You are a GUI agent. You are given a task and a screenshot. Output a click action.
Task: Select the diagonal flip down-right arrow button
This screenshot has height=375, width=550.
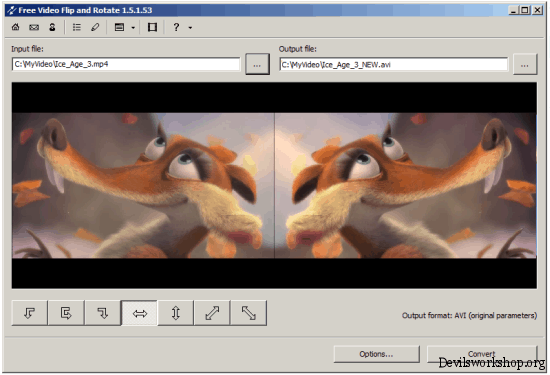pyautogui.click(x=249, y=313)
